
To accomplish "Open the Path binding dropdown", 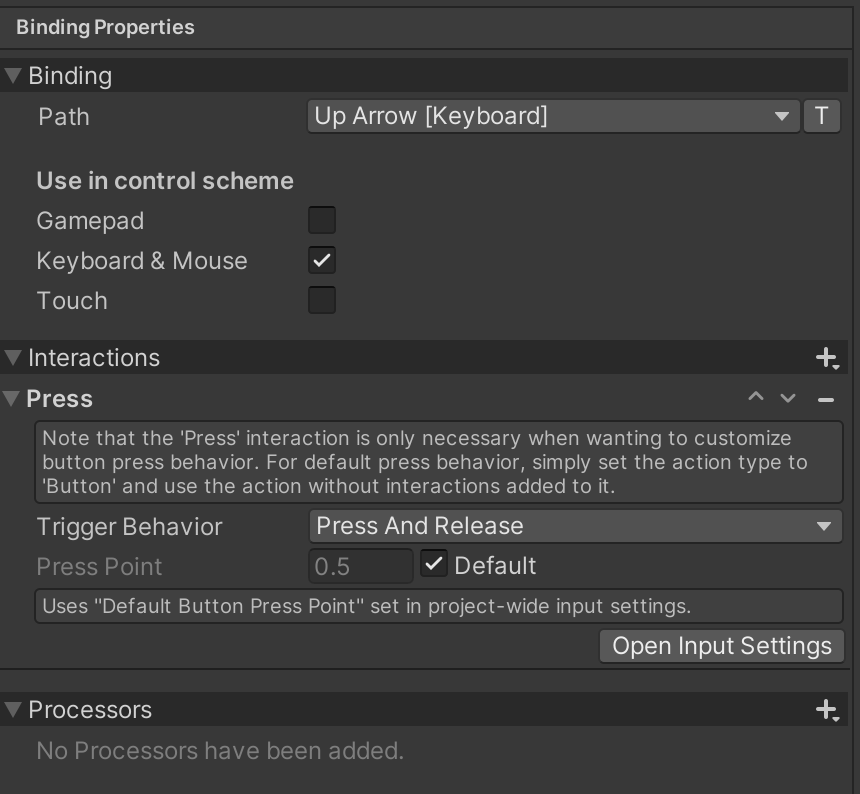I will click(x=553, y=116).
